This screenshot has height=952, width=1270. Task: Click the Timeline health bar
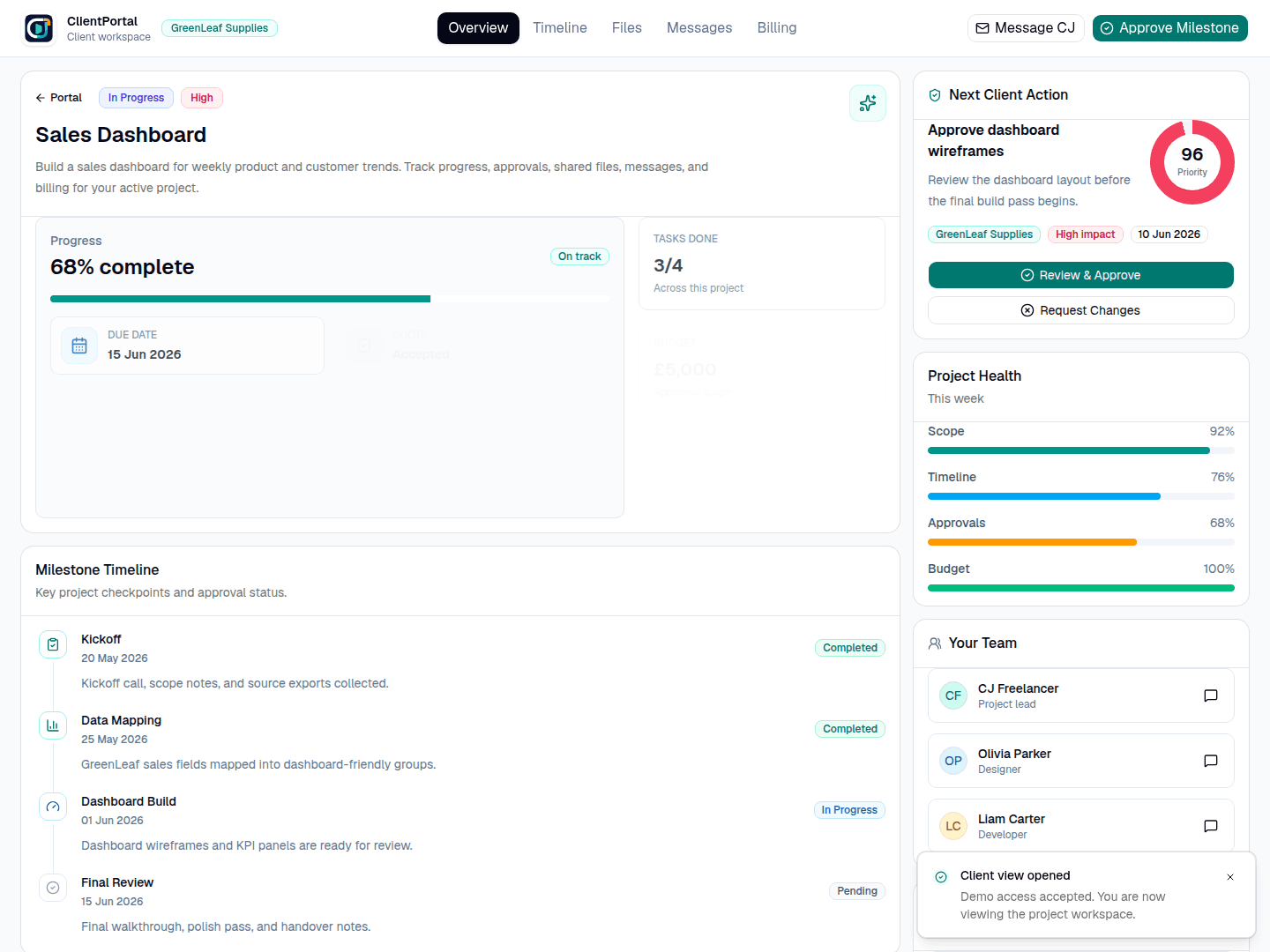pyautogui.click(x=1081, y=496)
